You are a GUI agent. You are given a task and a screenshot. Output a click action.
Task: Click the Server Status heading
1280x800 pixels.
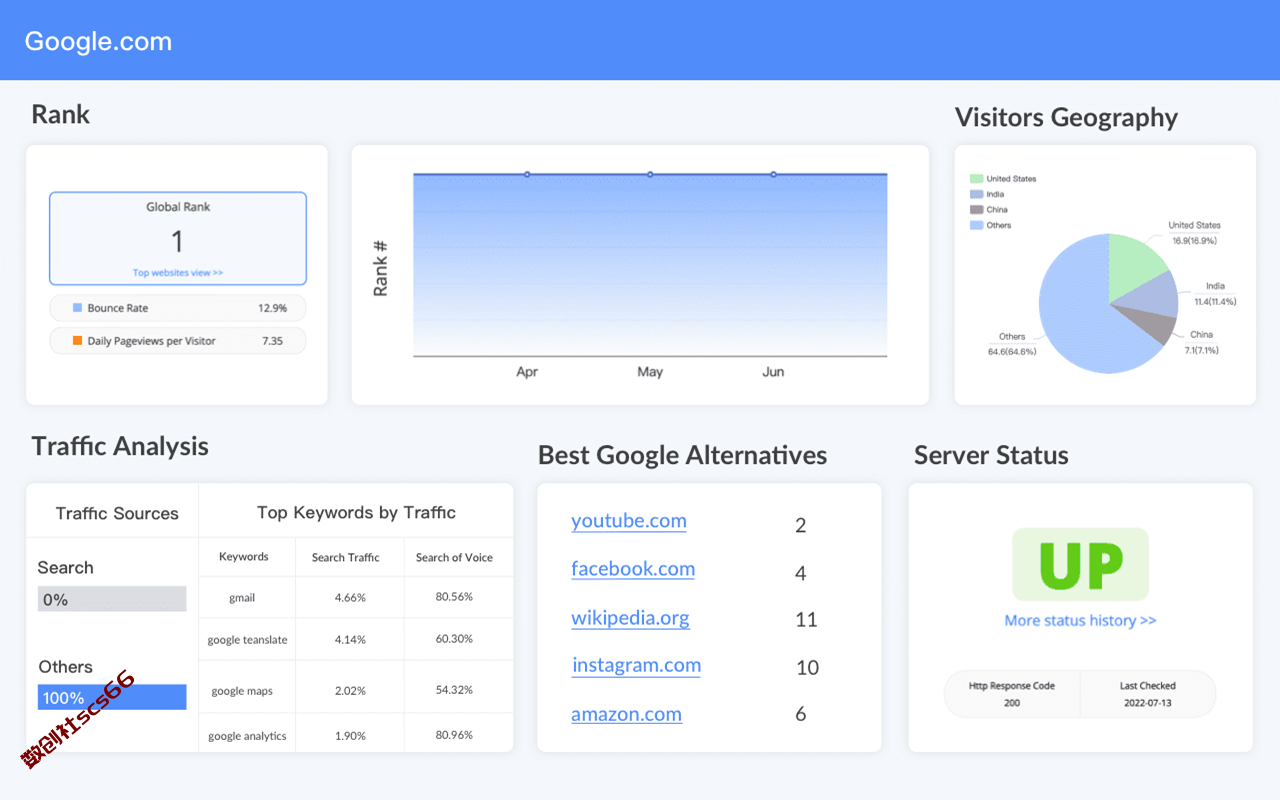[x=991, y=455]
